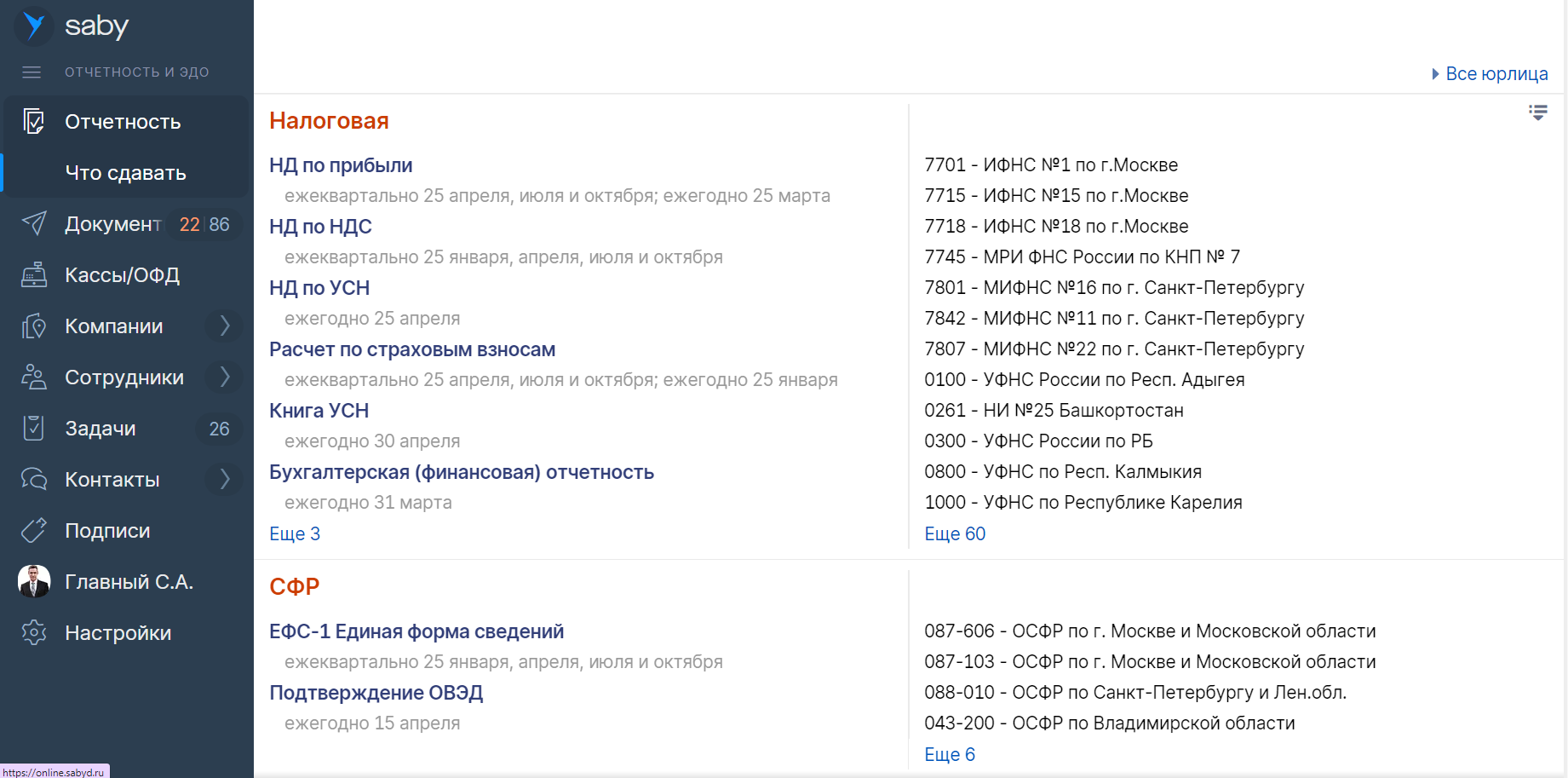Click the Главный С.А. avatar photo
This screenshot has height=778, width=1568.
tap(34, 582)
